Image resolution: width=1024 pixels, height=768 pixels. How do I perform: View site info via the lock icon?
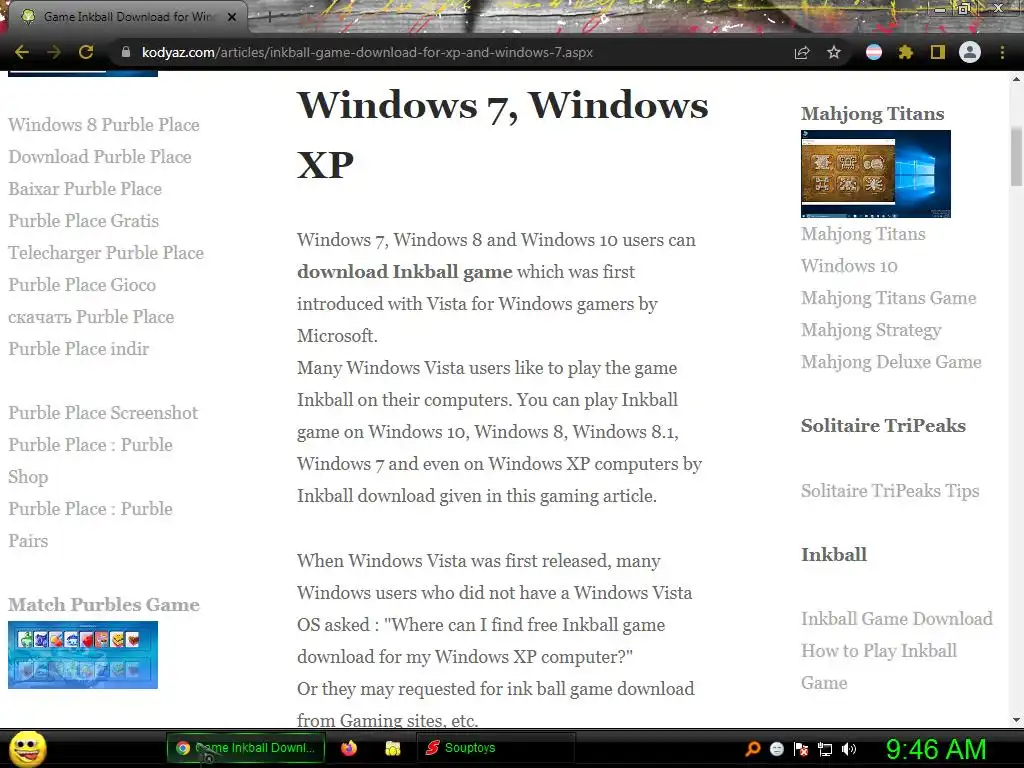click(x=126, y=52)
